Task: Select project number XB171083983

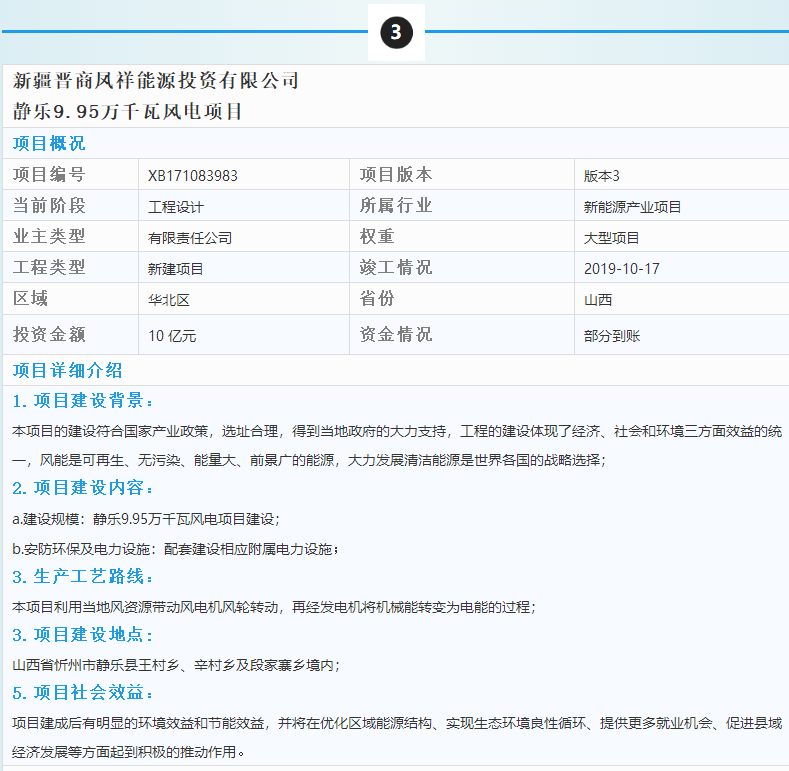Action: pyautogui.click(x=192, y=176)
